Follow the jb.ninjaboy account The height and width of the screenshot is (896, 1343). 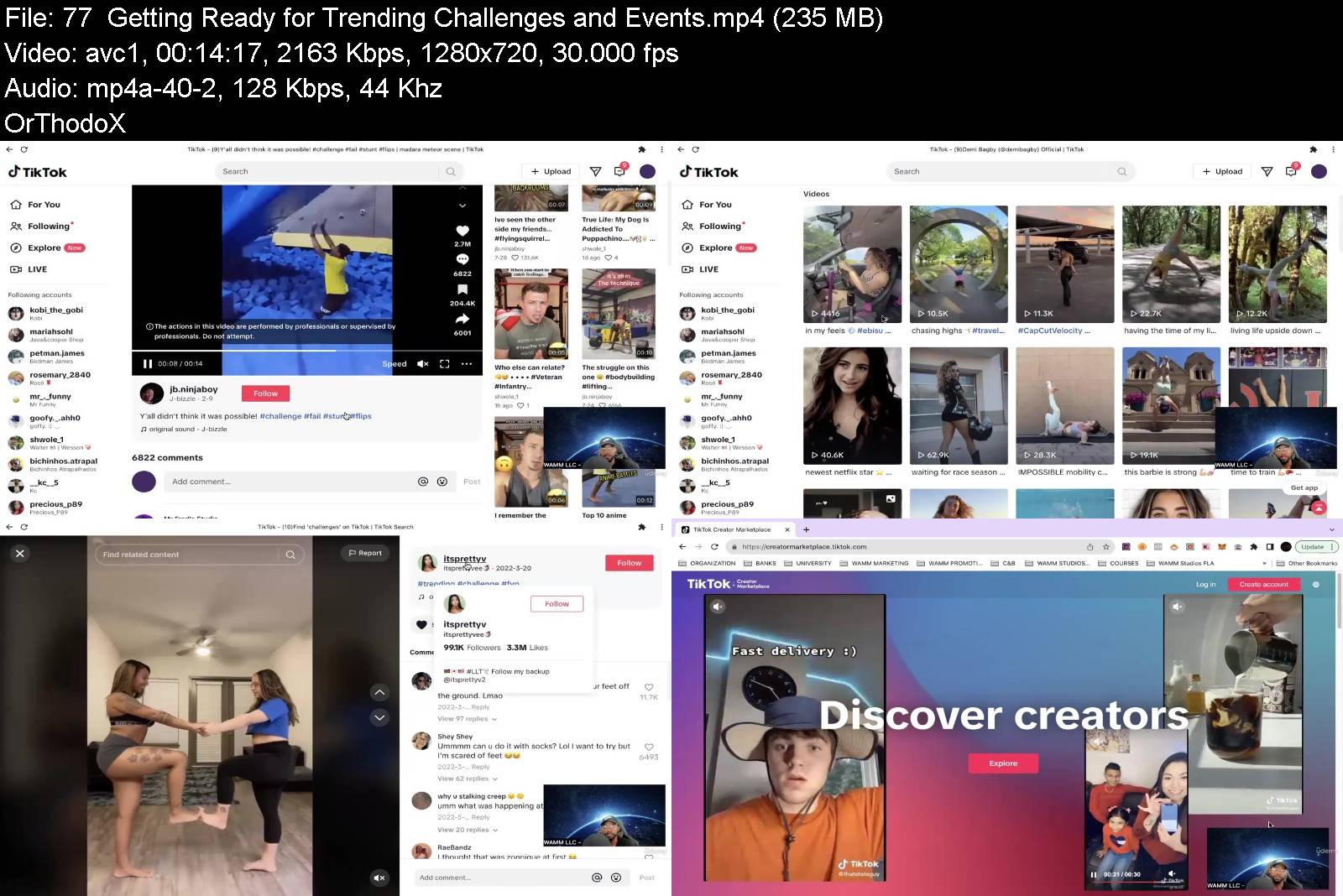pyautogui.click(x=265, y=393)
